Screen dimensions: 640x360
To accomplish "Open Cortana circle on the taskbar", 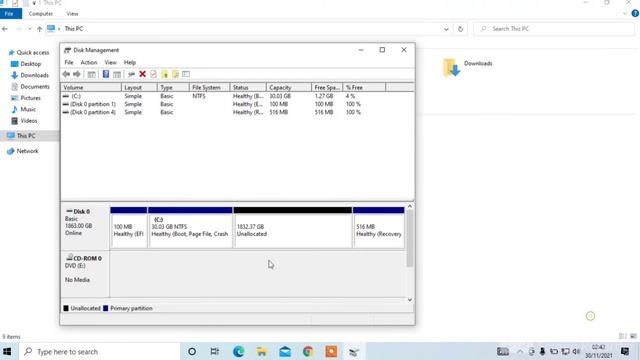I will point(192,351).
